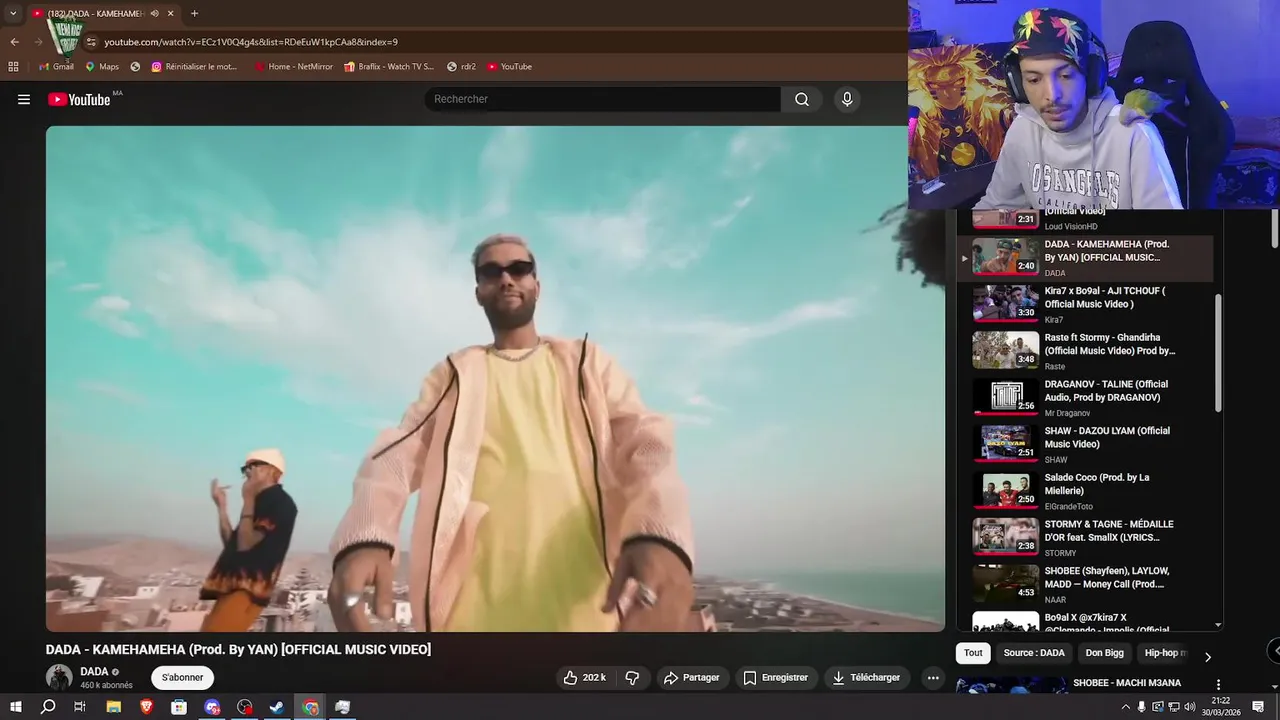Image resolution: width=1280 pixels, height=720 pixels.
Task: Open Steam from the taskbar
Action: point(278,707)
